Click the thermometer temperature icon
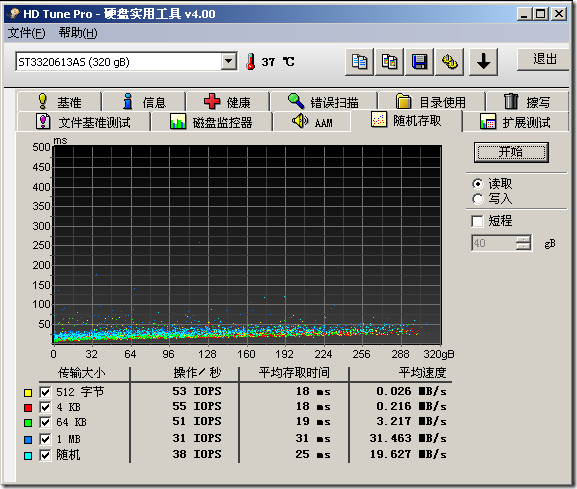The image size is (577, 489). pos(251,61)
